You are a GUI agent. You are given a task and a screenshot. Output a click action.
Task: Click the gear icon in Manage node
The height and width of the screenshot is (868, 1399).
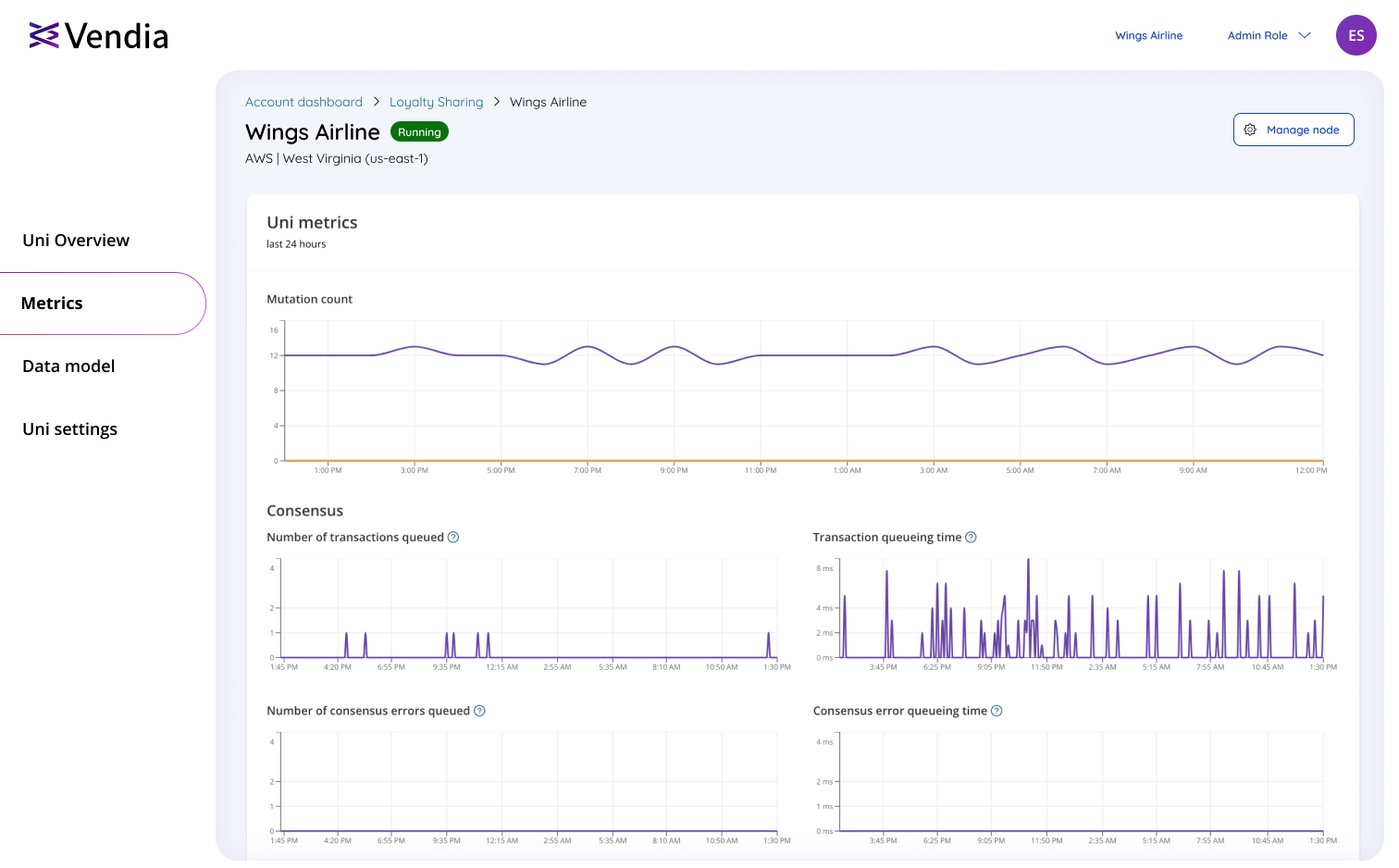coord(1250,130)
